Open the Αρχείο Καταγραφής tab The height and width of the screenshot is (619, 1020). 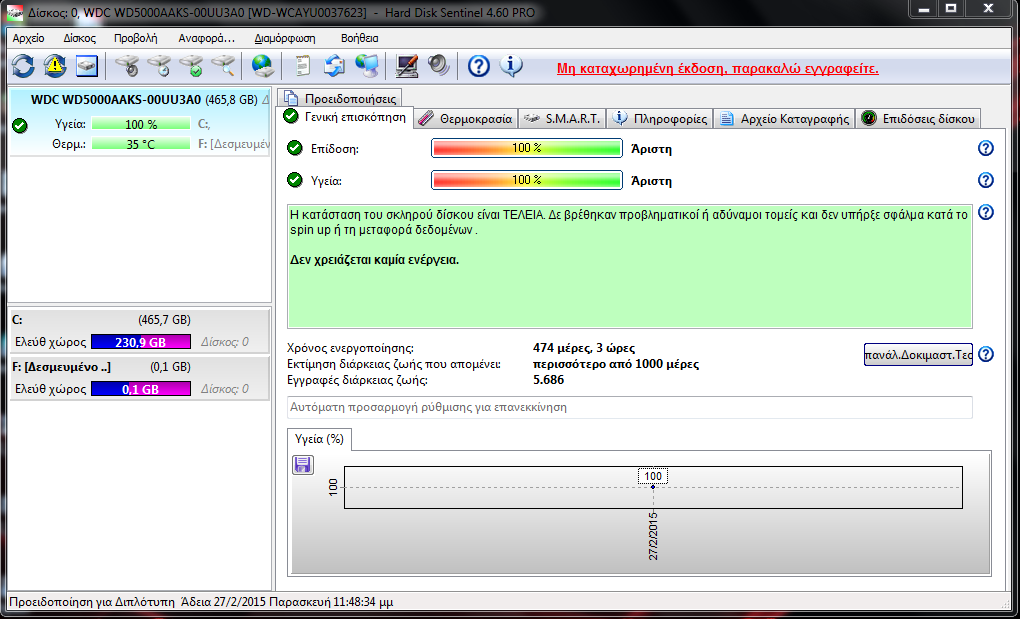coord(785,119)
